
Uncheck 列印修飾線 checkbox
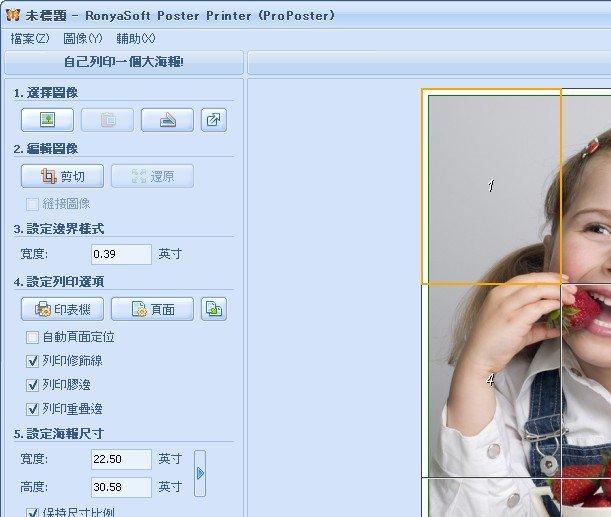[x=32, y=361]
